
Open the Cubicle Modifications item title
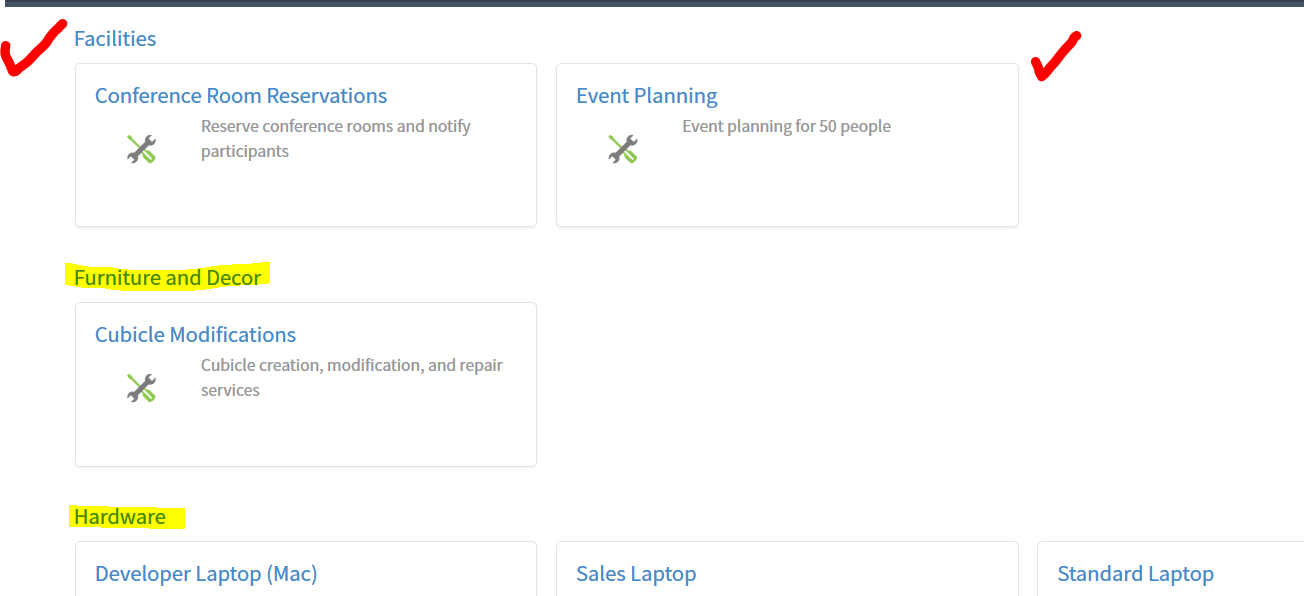click(196, 335)
